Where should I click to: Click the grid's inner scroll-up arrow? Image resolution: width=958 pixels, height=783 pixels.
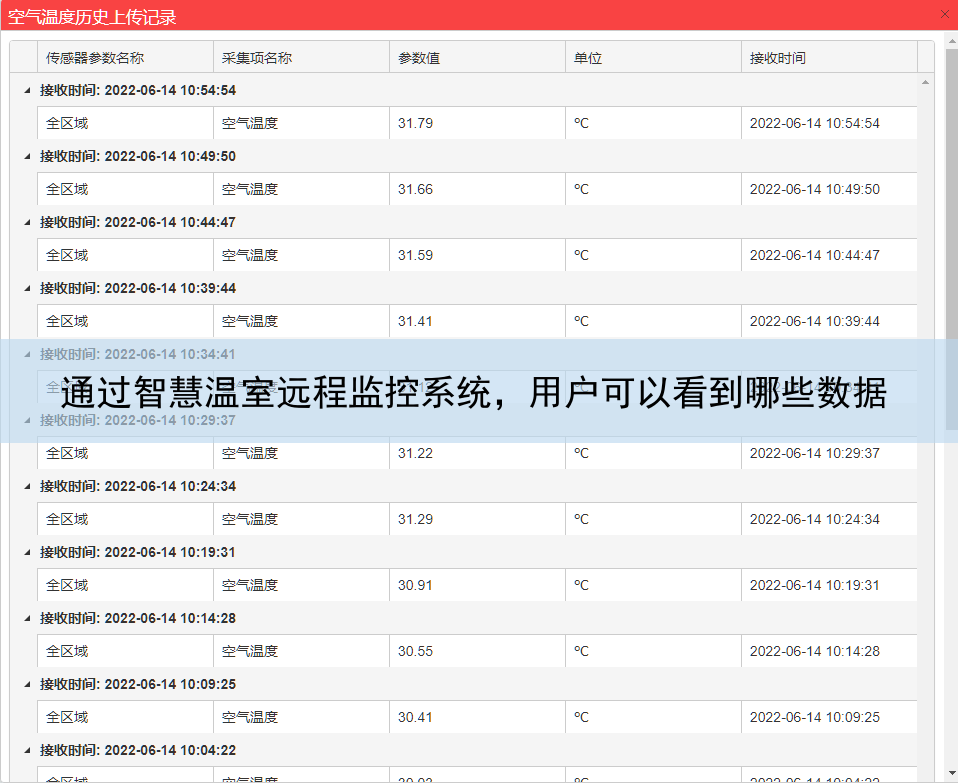click(x=926, y=82)
